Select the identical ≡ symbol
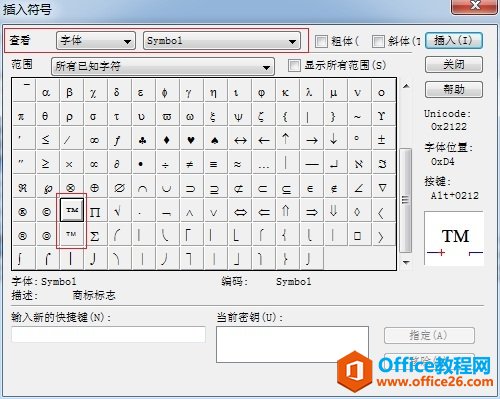The height and width of the screenshot is (399, 500). pyautogui.click(x=215, y=163)
